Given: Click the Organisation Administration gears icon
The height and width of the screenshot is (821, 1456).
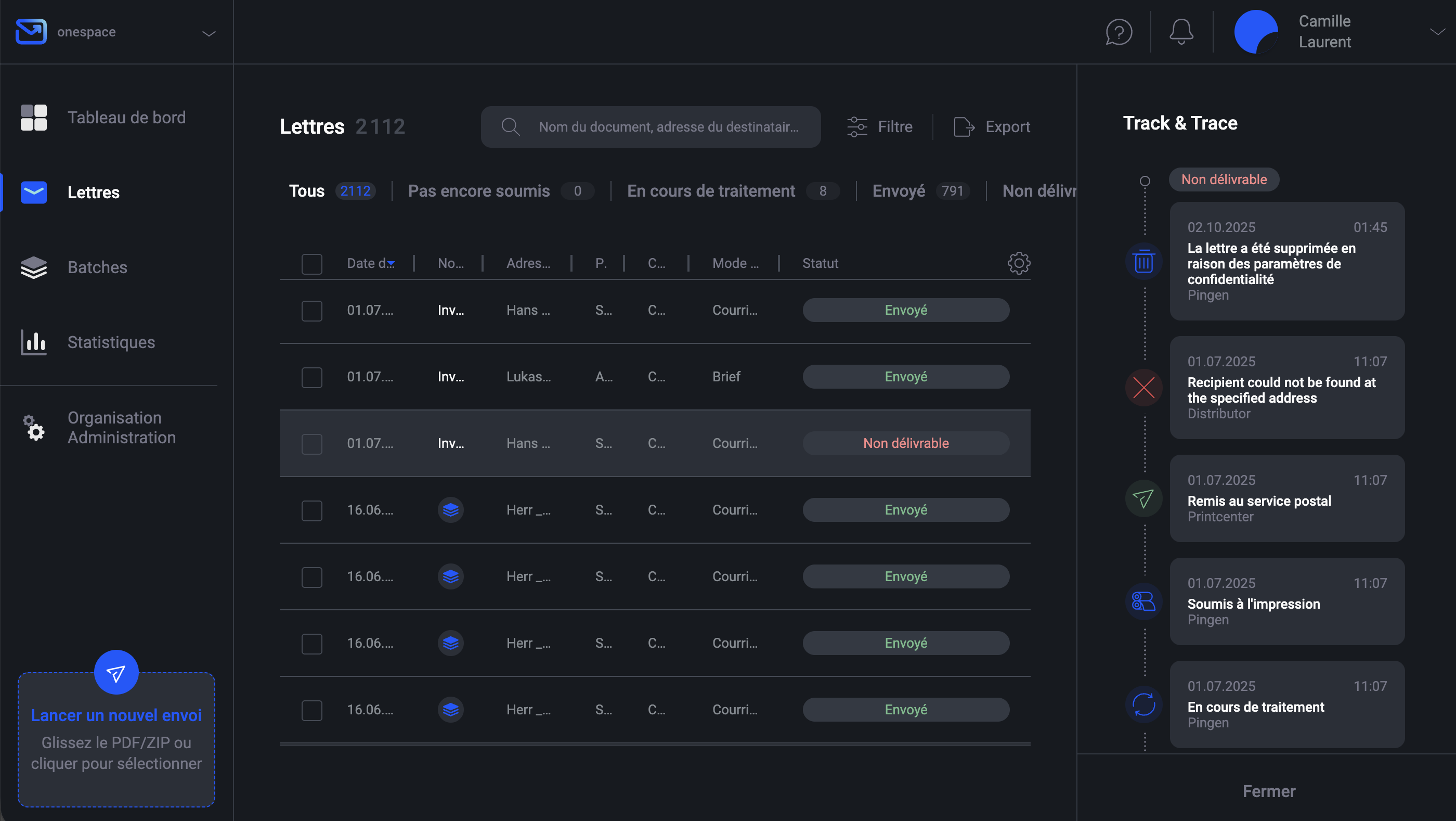Looking at the screenshot, I should pyautogui.click(x=34, y=428).
